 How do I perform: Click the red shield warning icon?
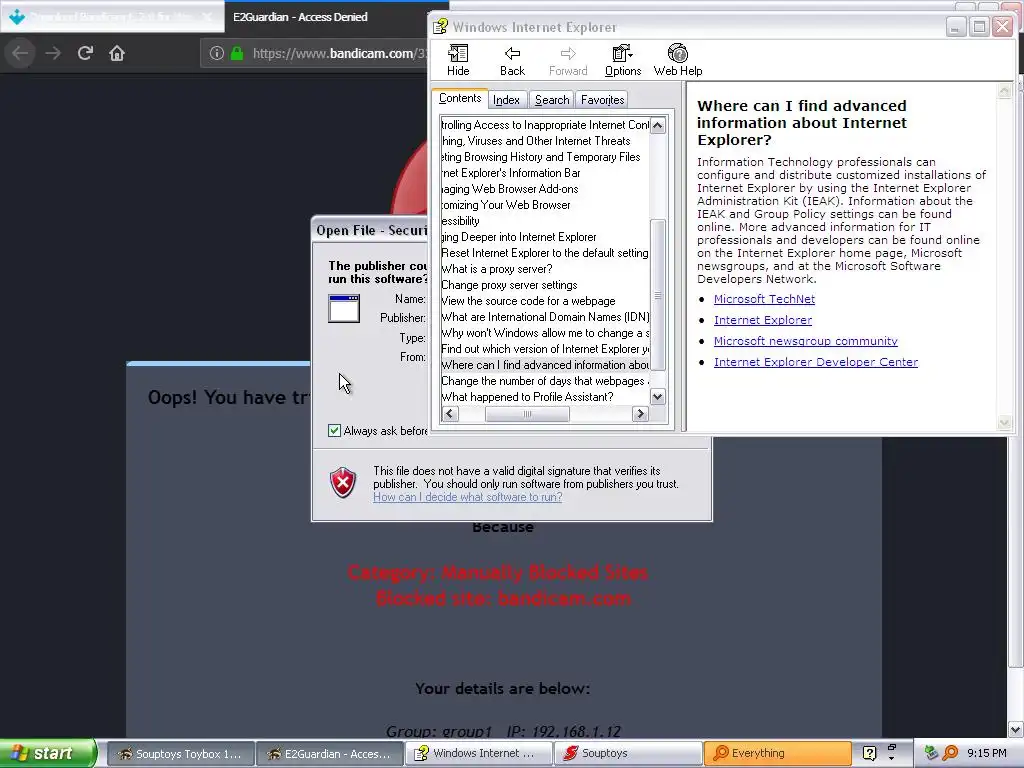[x=343, y=483]
